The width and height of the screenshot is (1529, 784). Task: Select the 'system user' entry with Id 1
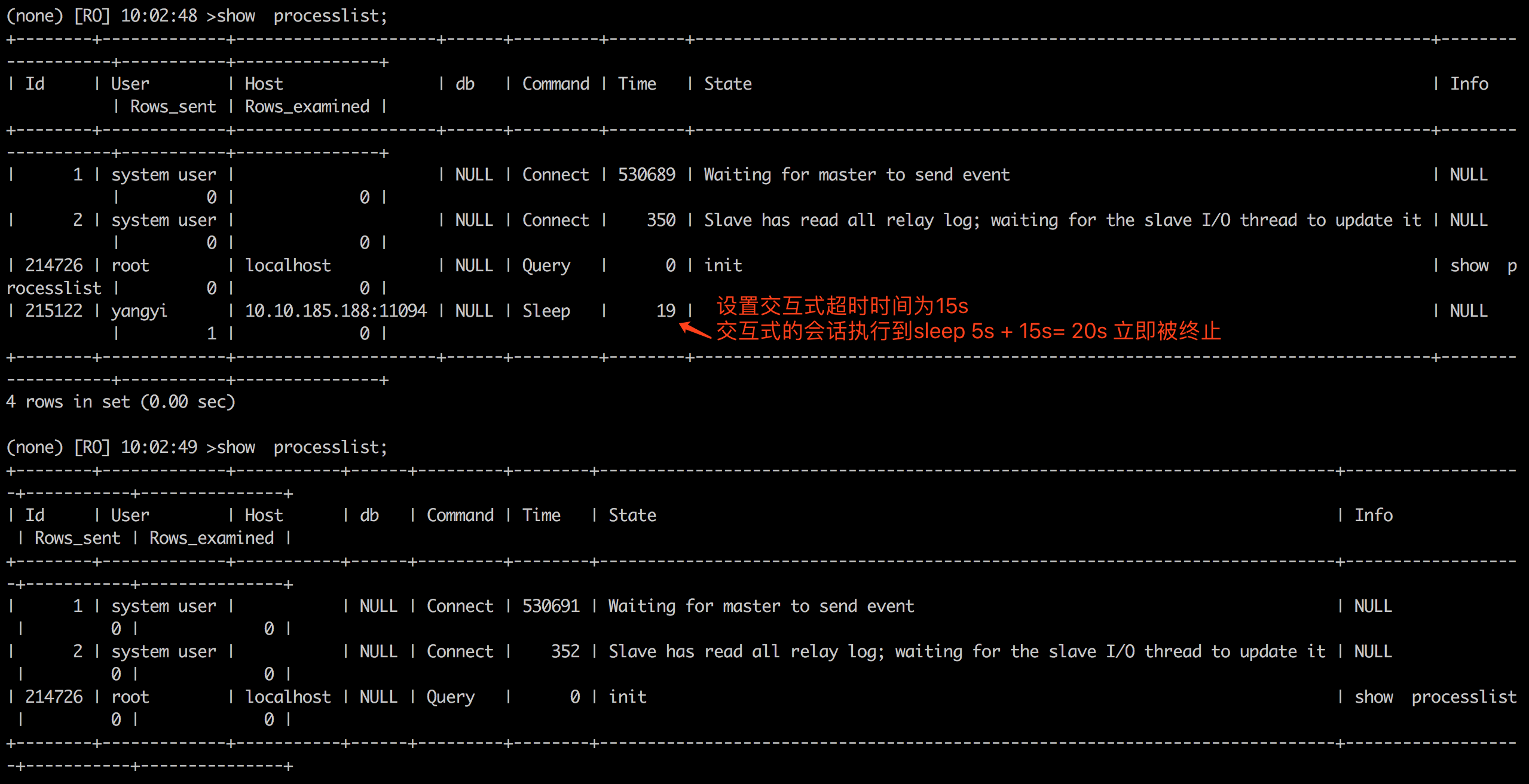coord(164,174)
